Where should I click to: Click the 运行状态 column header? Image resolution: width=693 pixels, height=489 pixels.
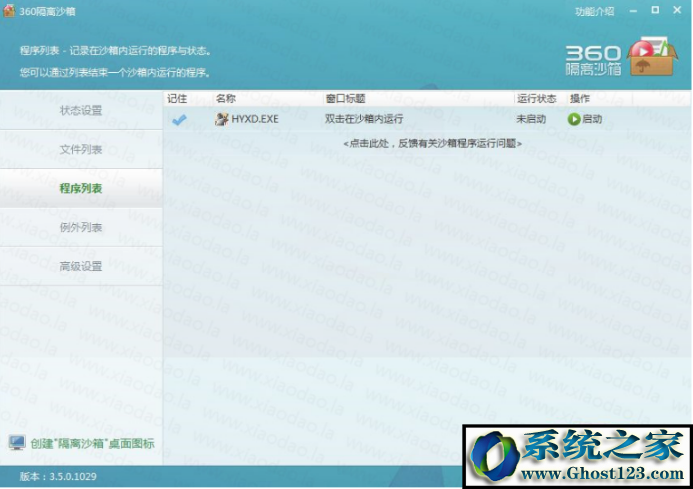pyautogui.click(x=537, y=98)
